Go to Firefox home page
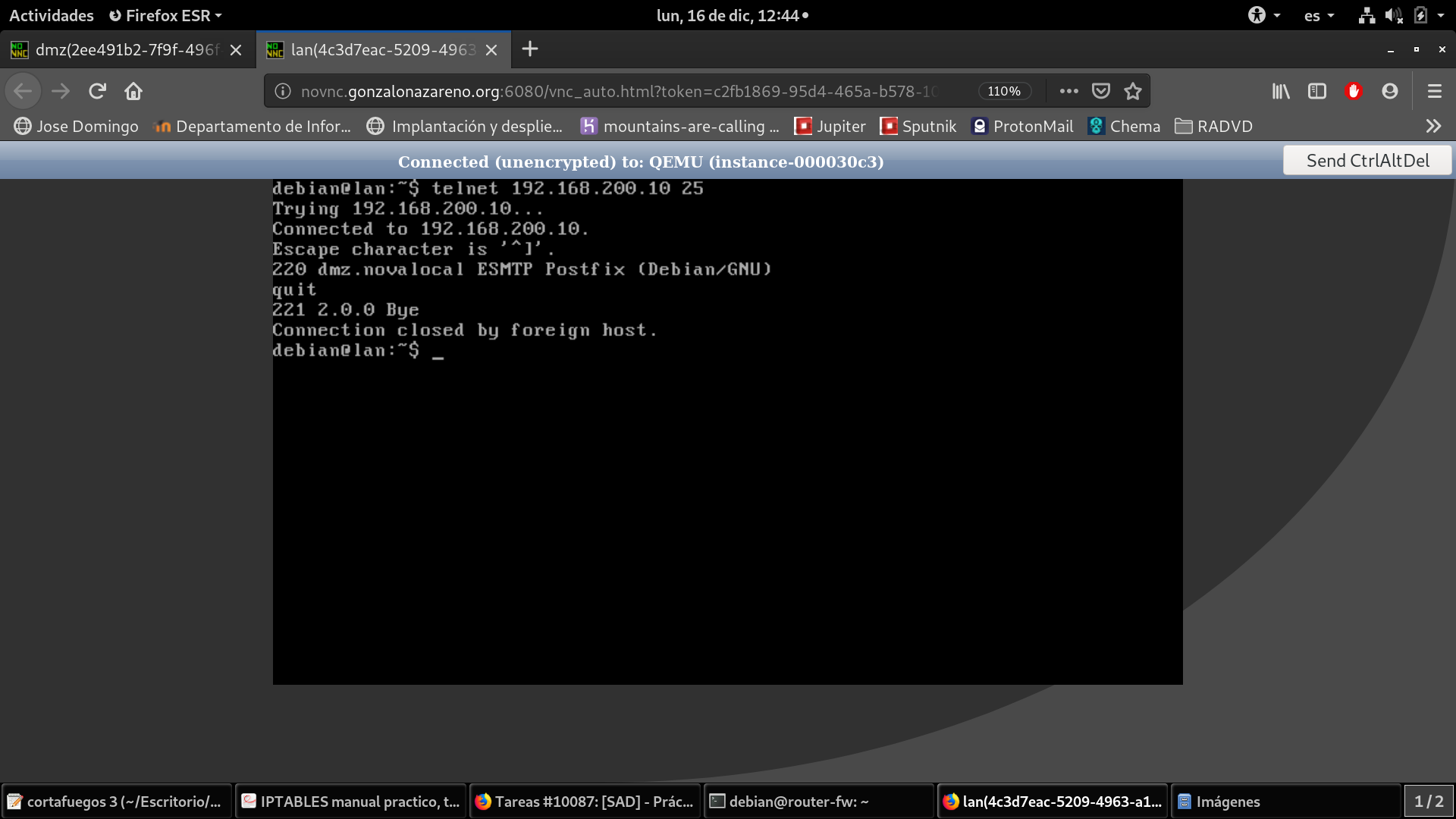Screen dimensions: 1456x819 pos(133,91)
